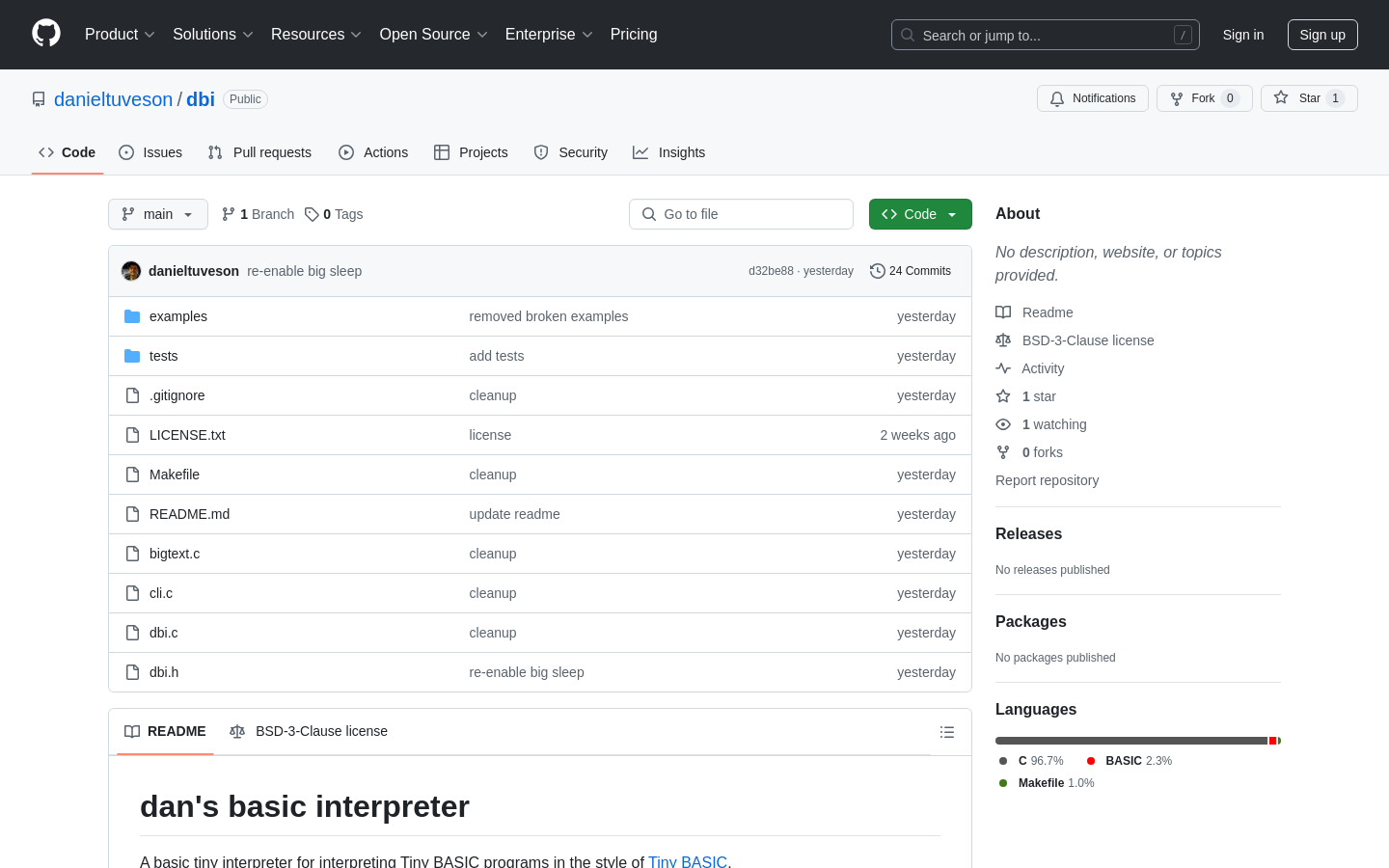Open the Security tab
This screenshot has height=868, width=1389.
pos(571,152)
